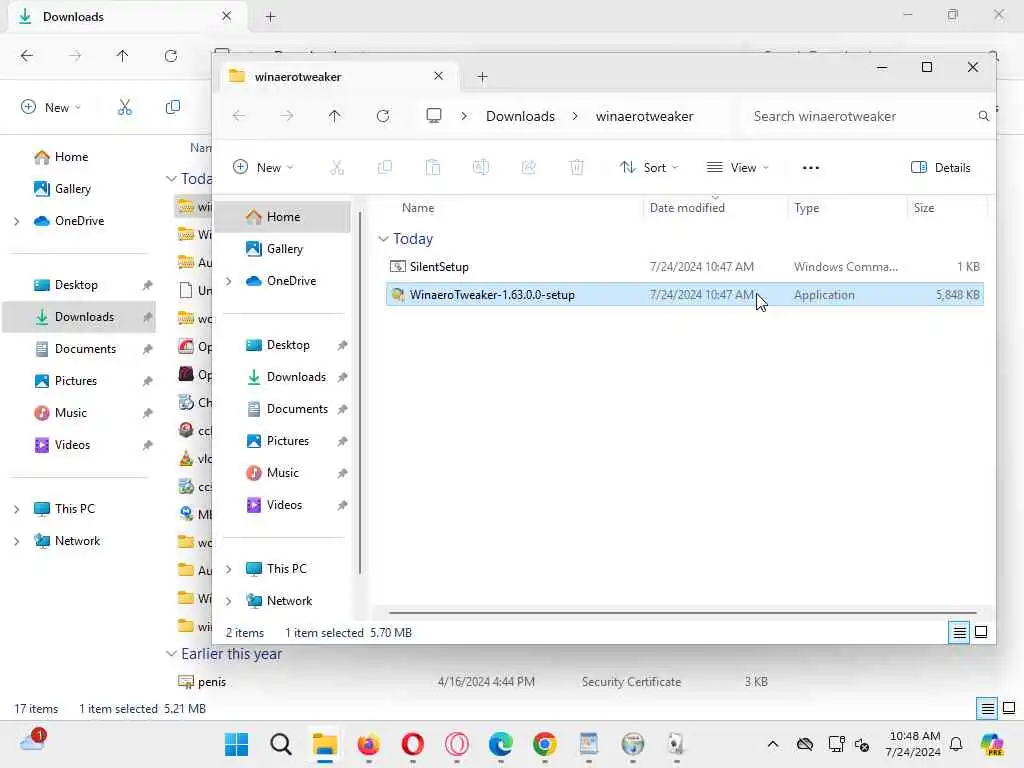Viewport: 1024px width, 768px height.
Task: Open the taskbar clock showing 10:48 AM
Action: 914,744
